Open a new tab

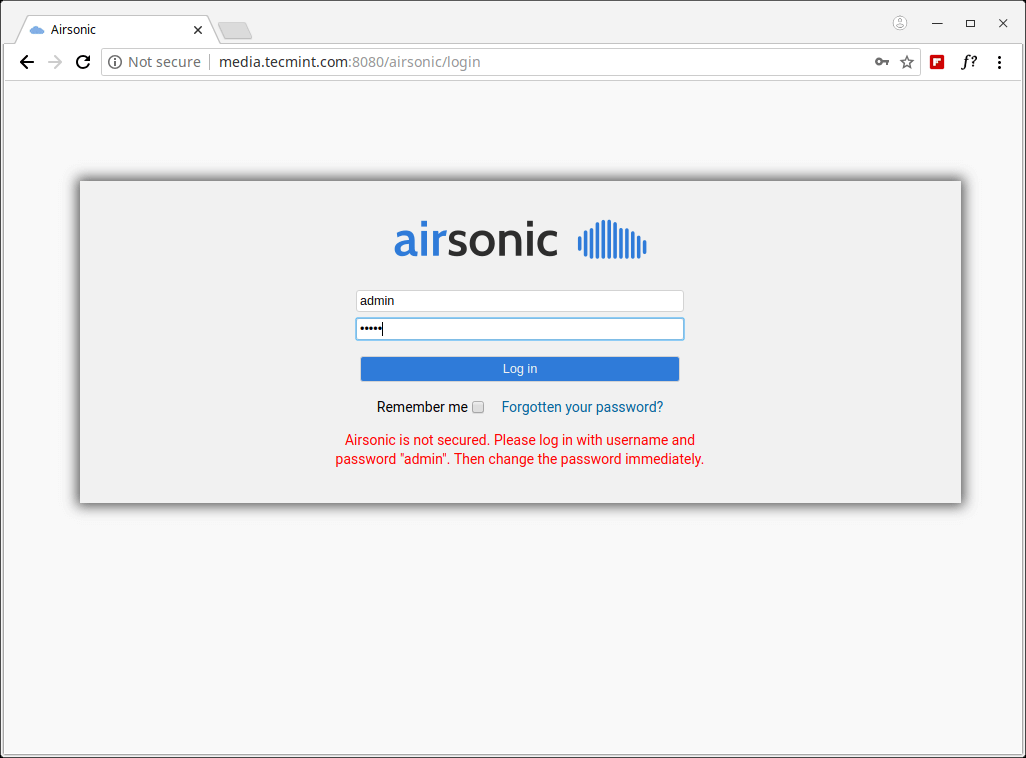(235, 30)
